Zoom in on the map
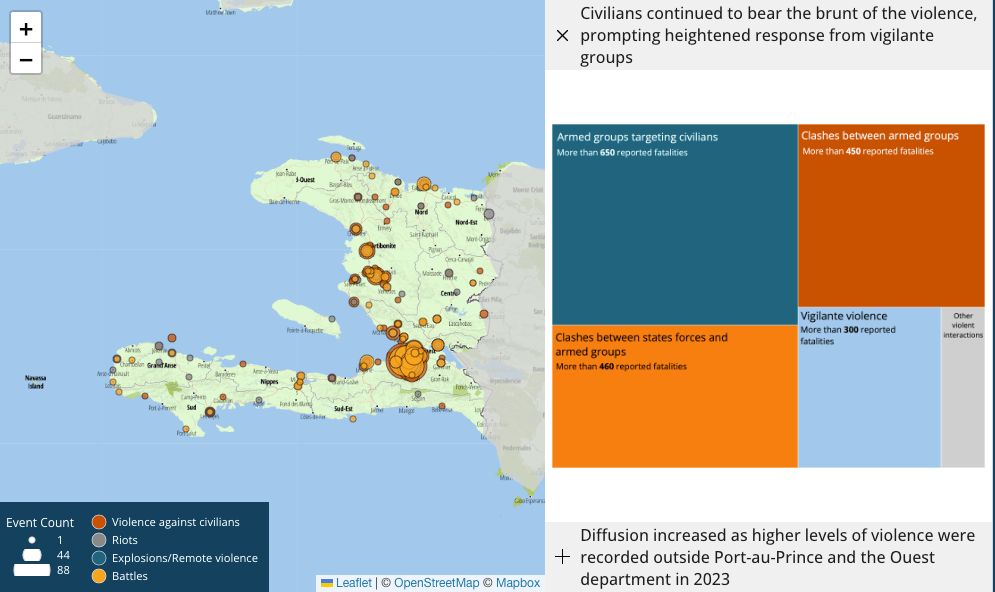 click(26, 29)
